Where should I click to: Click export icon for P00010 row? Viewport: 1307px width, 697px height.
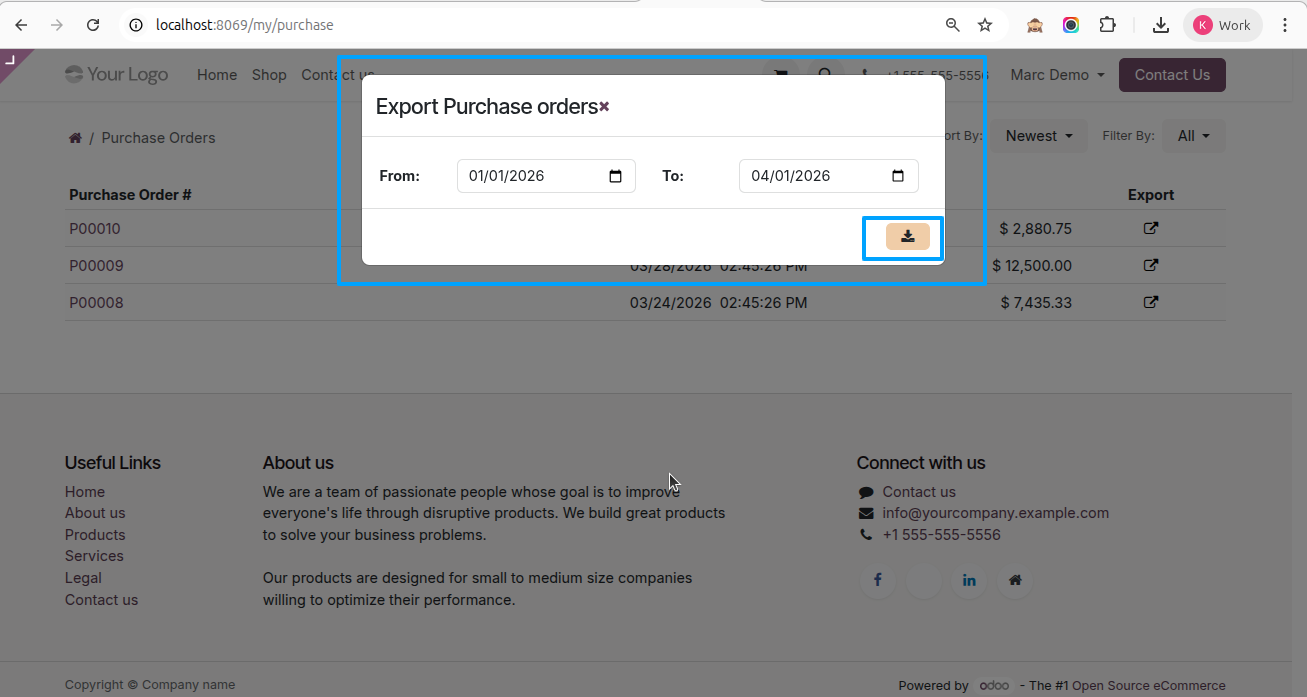(1151, 228)
